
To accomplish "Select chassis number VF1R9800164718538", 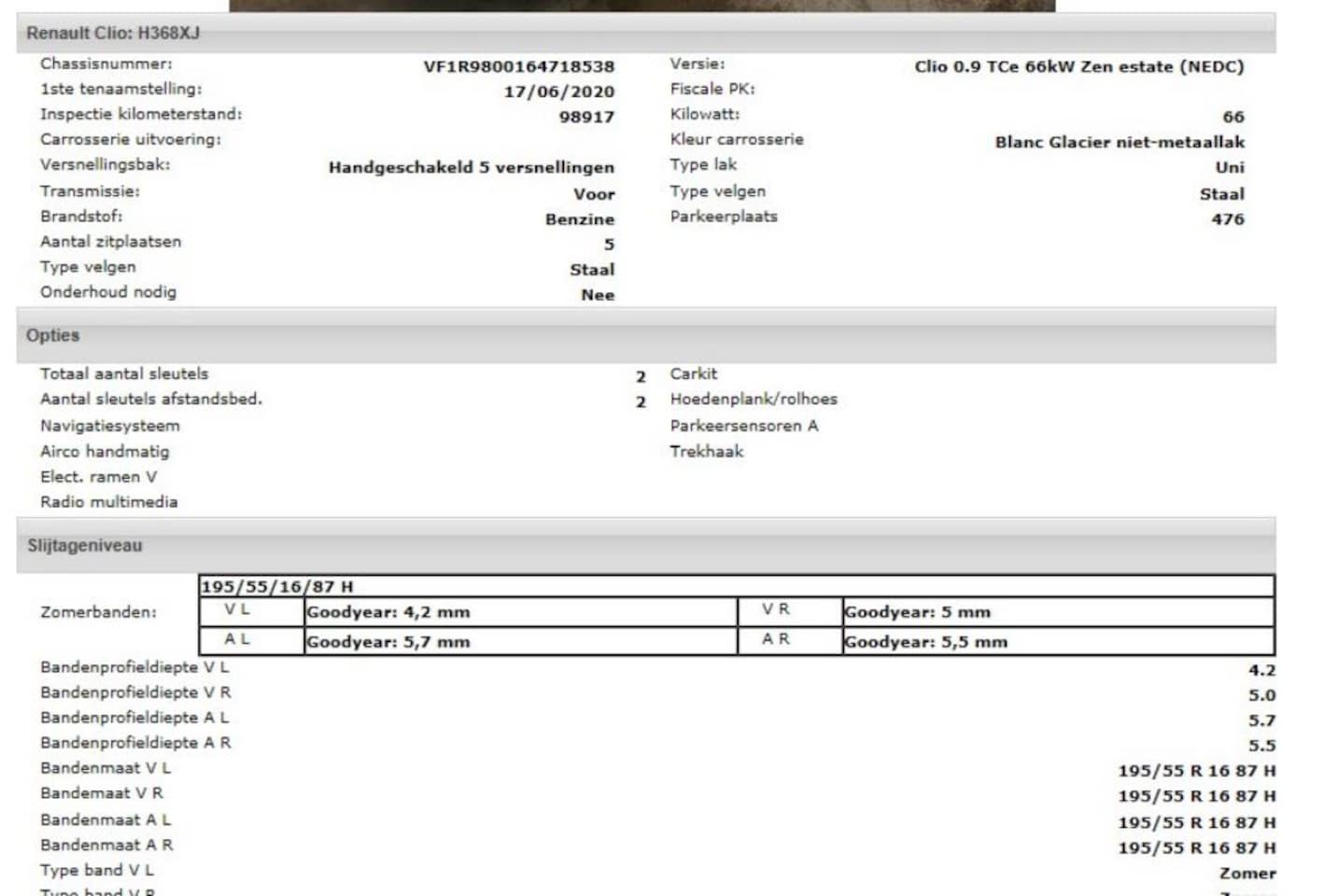I will click(x=518, y=66).
